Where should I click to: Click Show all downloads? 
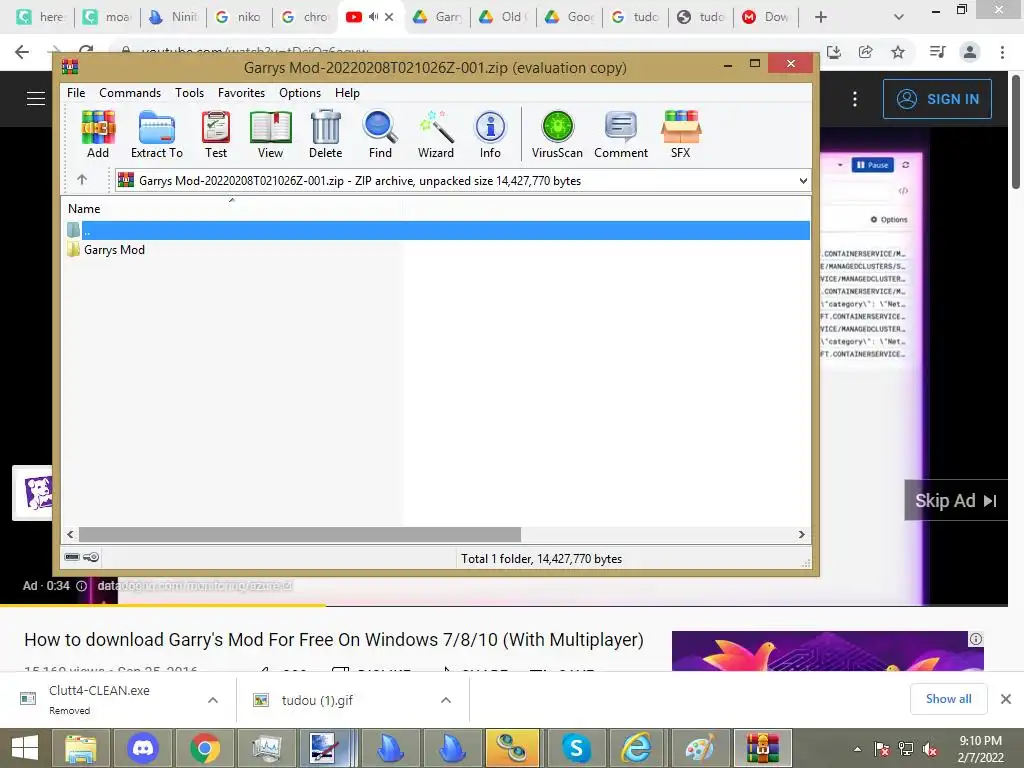(x=948, y=699)
